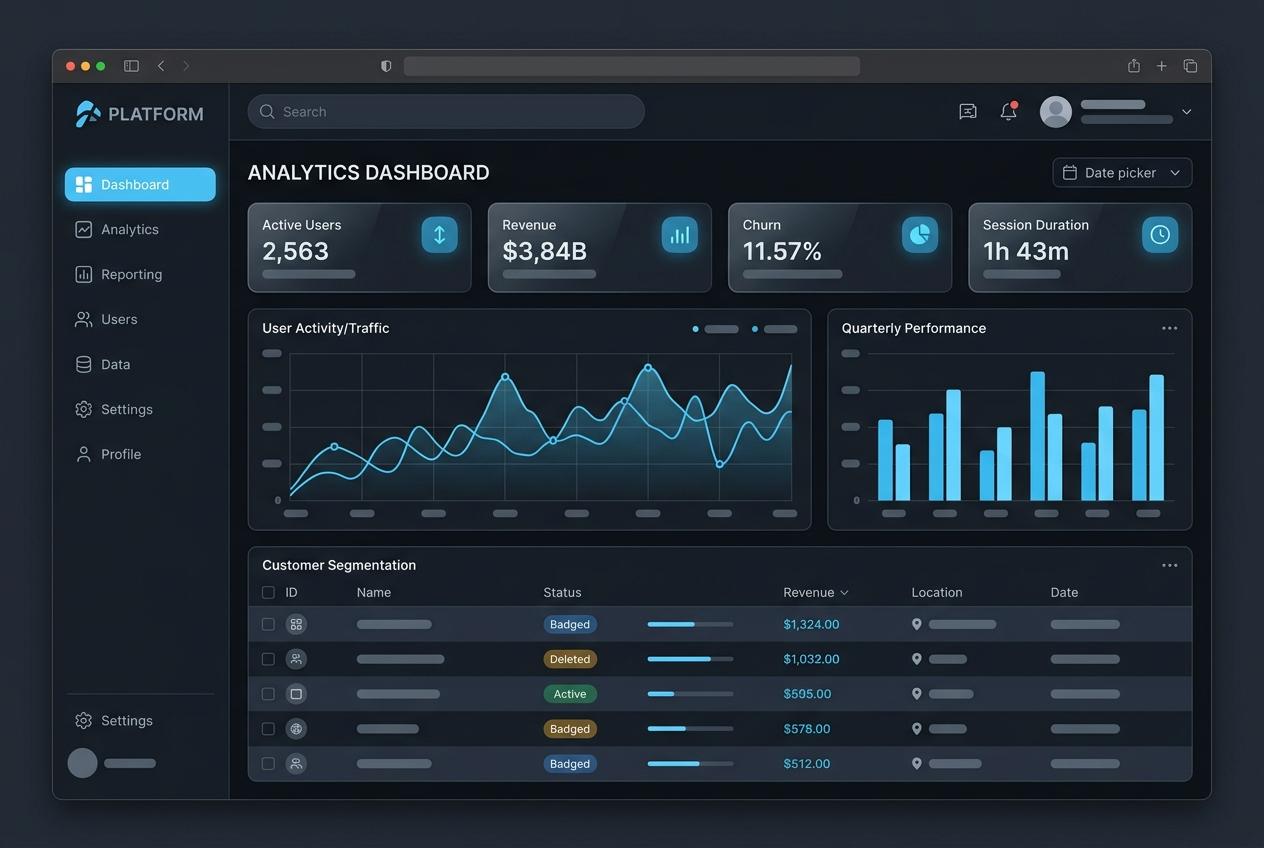Click the bottom sidebar user avatar
The width and height of the screenshot is (1264, 848).
(x=82, y=763)
